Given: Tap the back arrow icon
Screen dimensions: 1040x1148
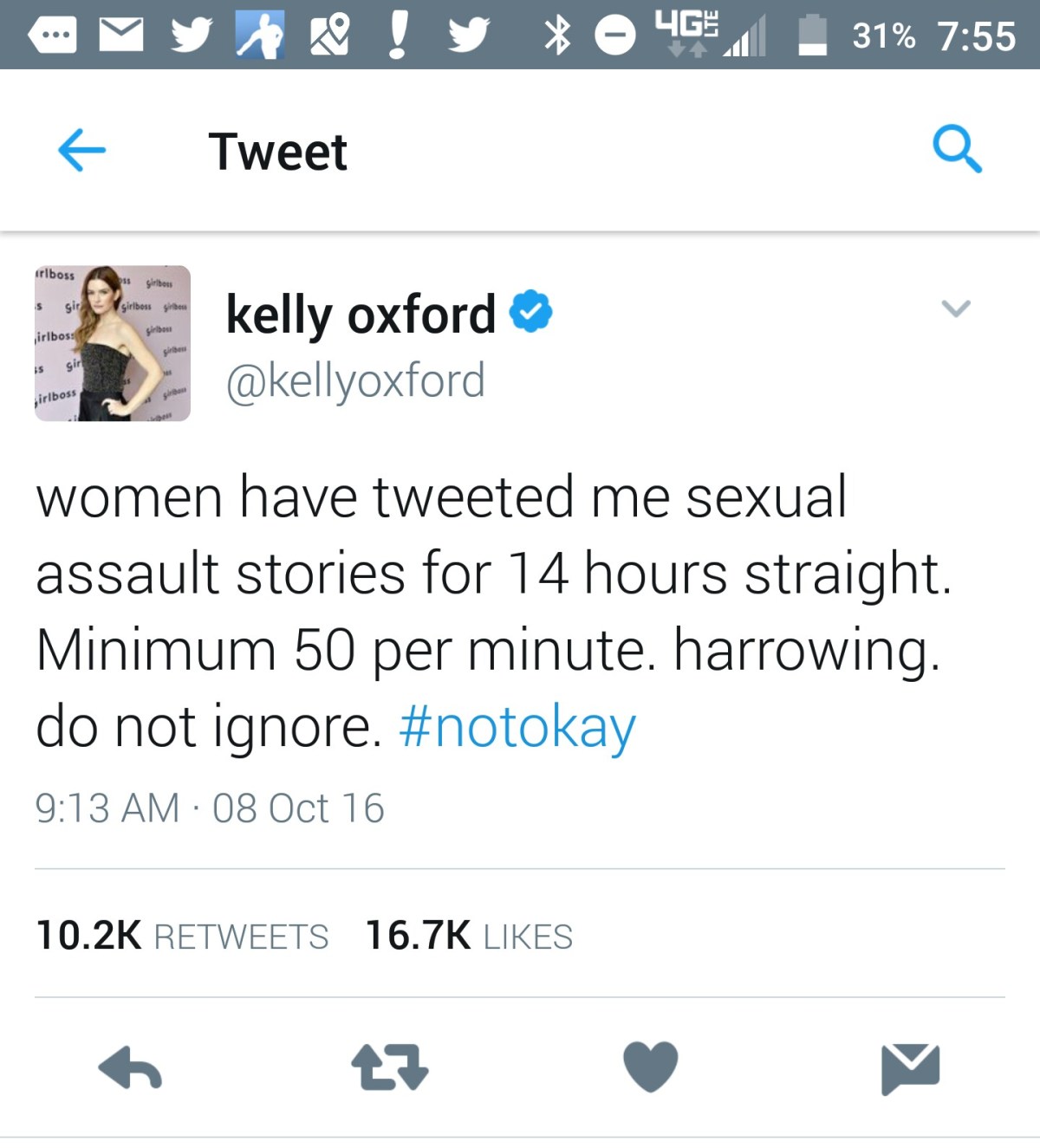Looking at the screenshot, I should pyautogui.click(x=81, y=151).
